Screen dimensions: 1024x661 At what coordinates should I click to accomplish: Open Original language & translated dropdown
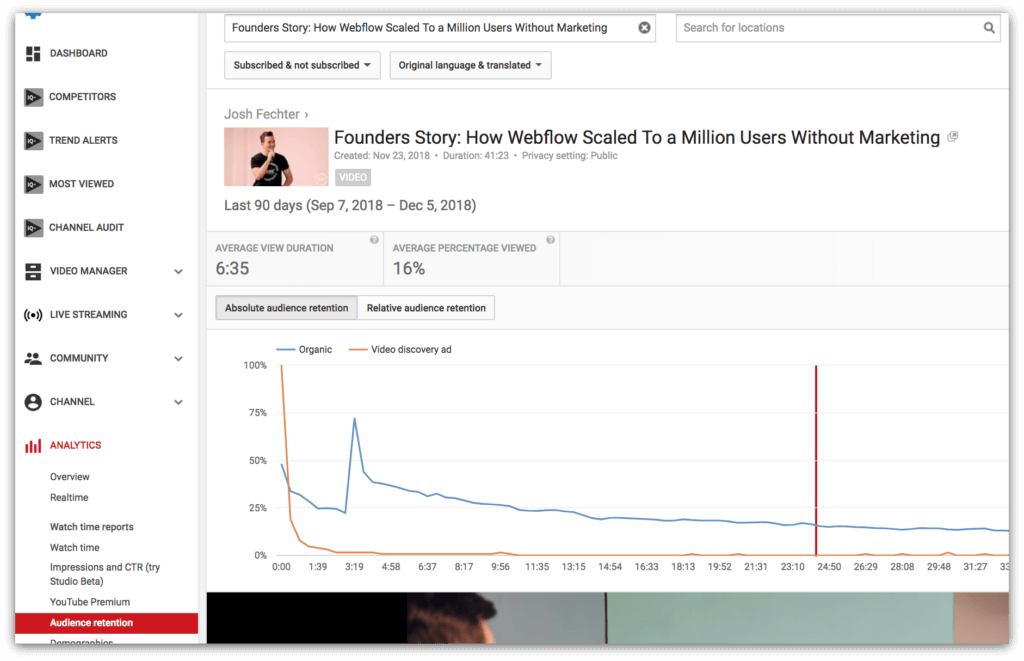470,65
